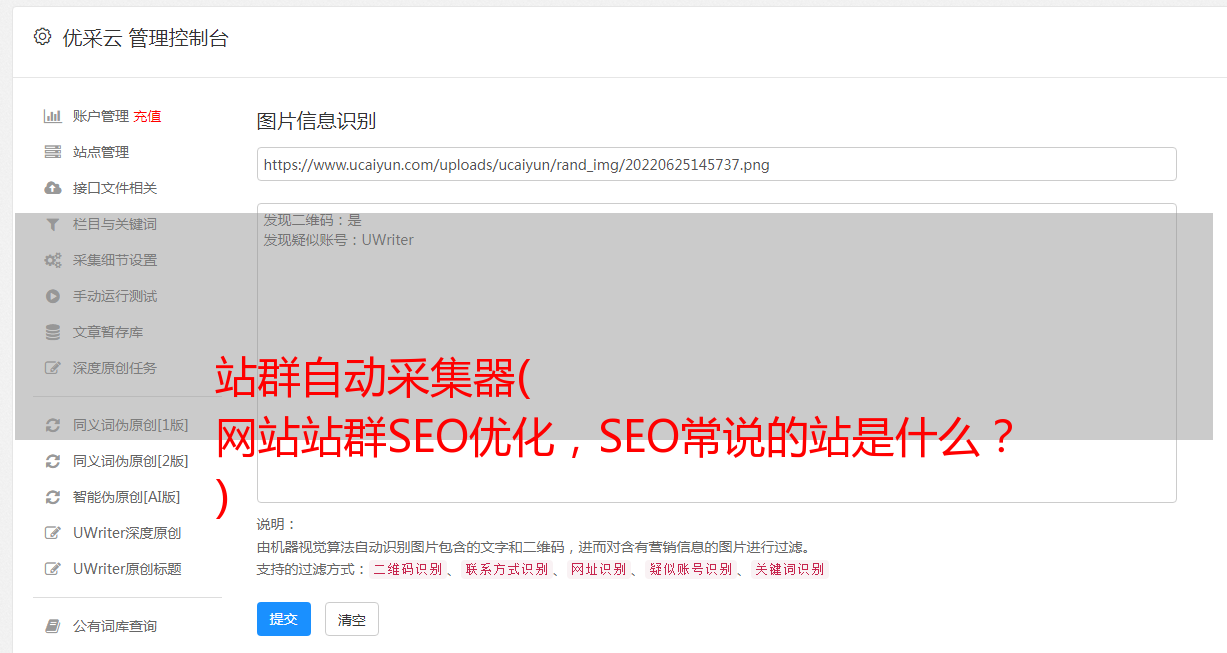Click inside the recognition results text area
Image resolution: width=1227 pixels, height=653 pixels.
tap(716, 352)
